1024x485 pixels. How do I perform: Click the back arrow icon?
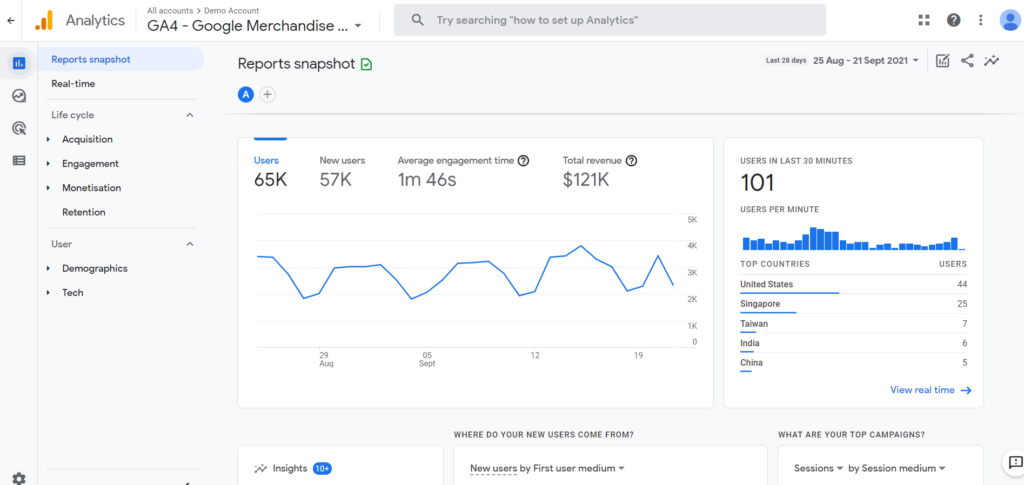click(x=10, y=20)
